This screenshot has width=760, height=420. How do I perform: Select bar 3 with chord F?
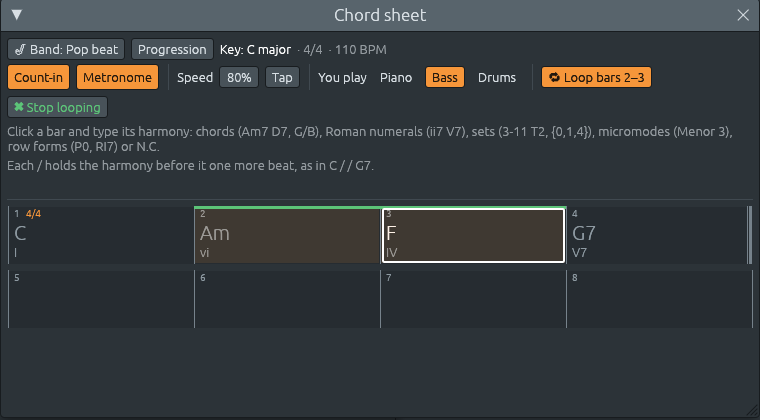tap(473, 236)
